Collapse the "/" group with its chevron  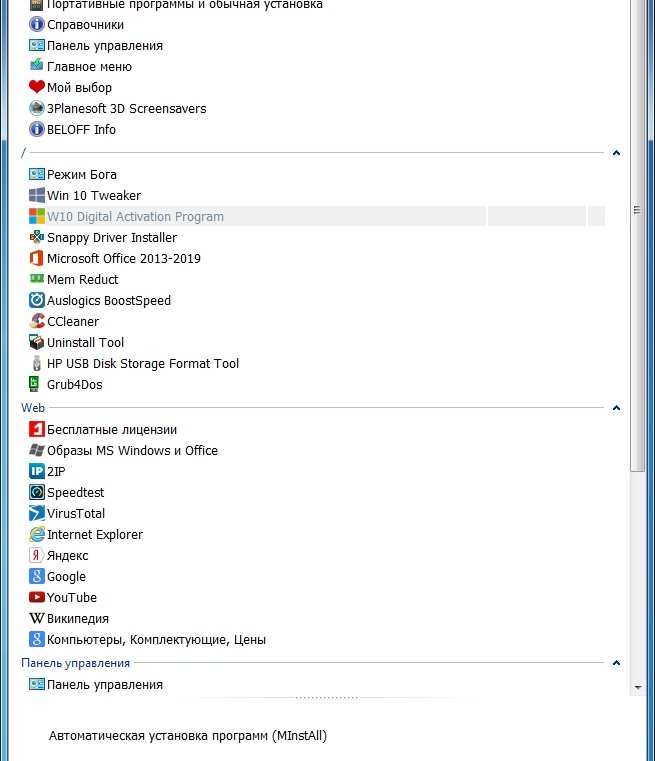616,153
